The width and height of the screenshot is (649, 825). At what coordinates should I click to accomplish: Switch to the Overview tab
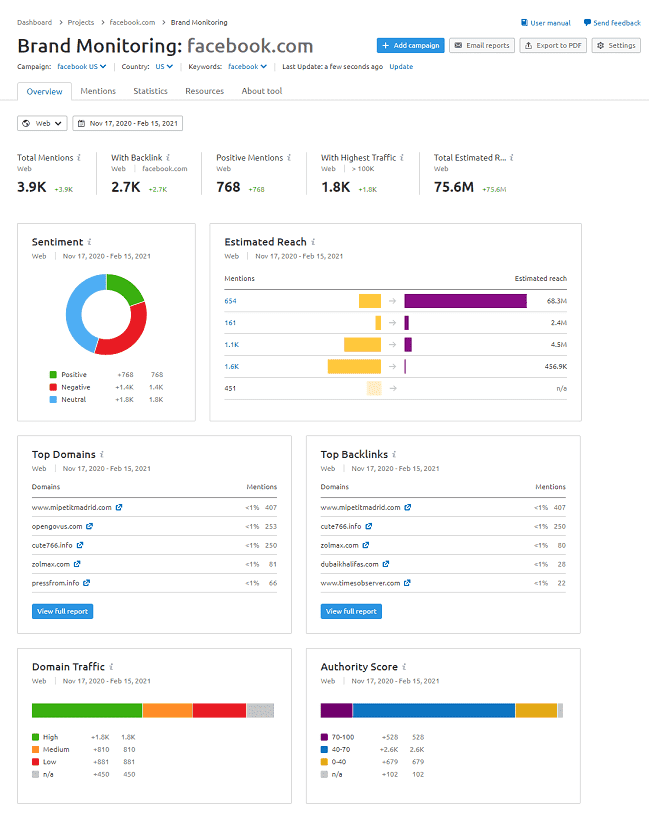tap(44, 92)
